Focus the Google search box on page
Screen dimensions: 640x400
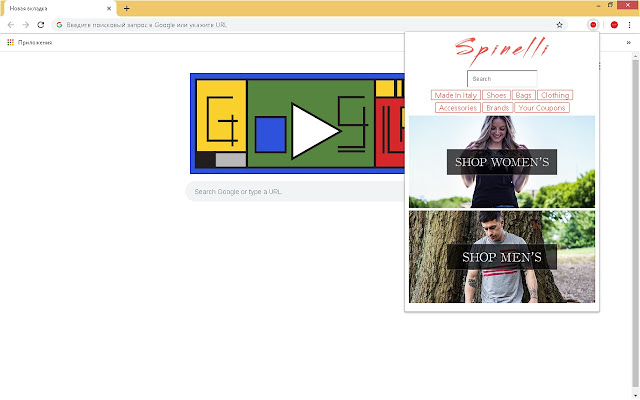[x=295, y=191]
